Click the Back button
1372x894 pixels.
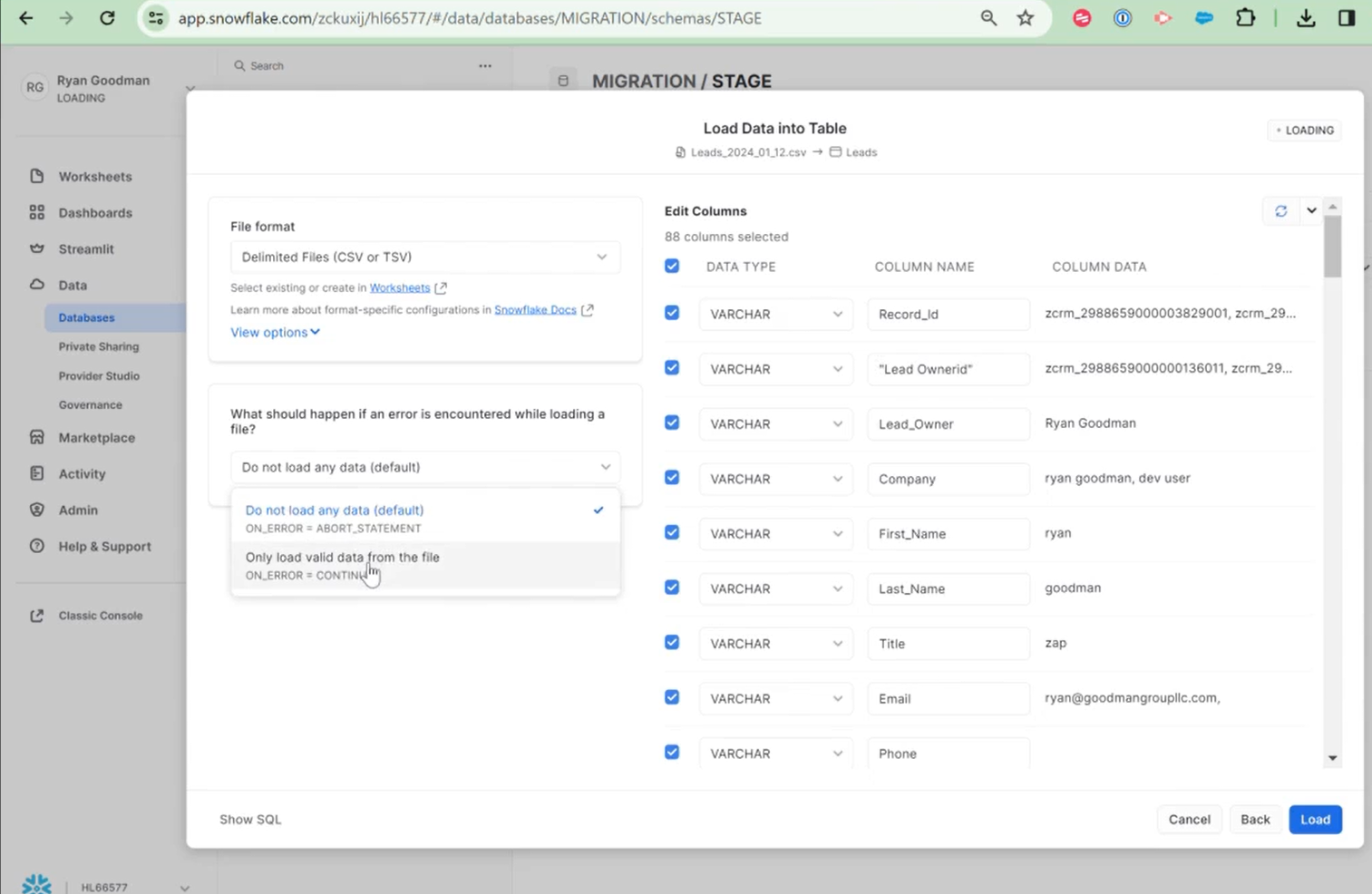click(x=1255, y=820)
